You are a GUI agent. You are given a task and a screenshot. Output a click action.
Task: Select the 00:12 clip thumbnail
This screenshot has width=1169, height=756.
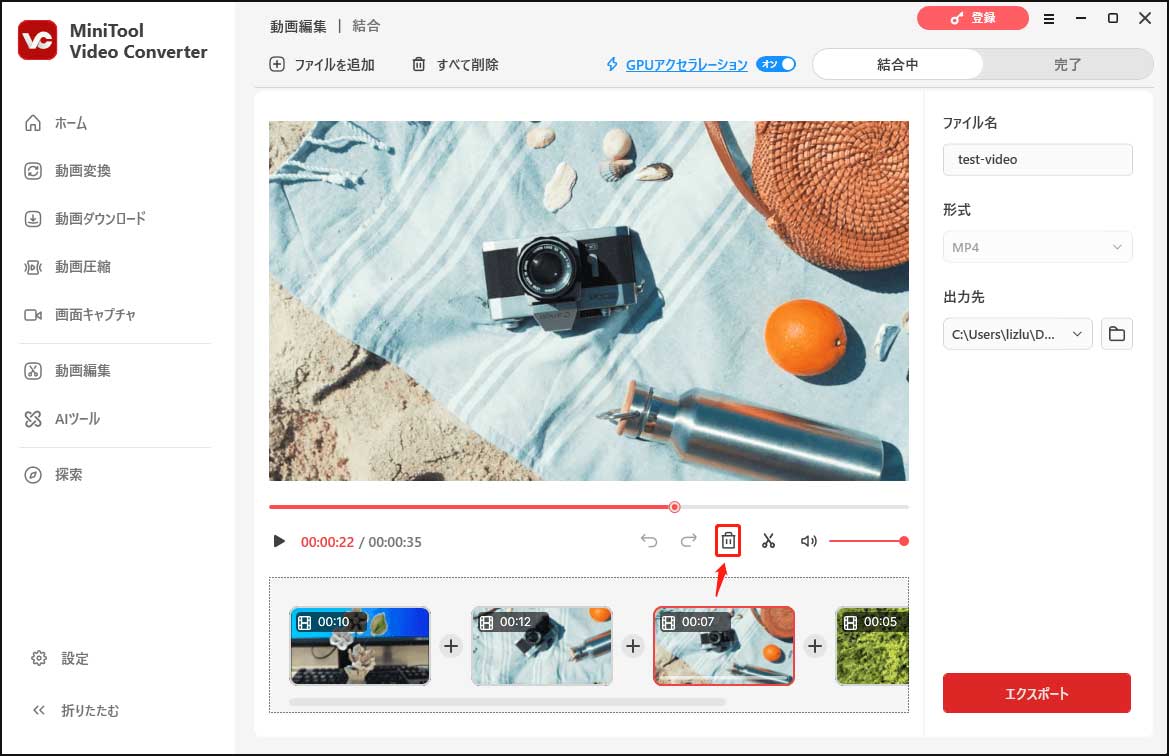click(x=541, y=646)
